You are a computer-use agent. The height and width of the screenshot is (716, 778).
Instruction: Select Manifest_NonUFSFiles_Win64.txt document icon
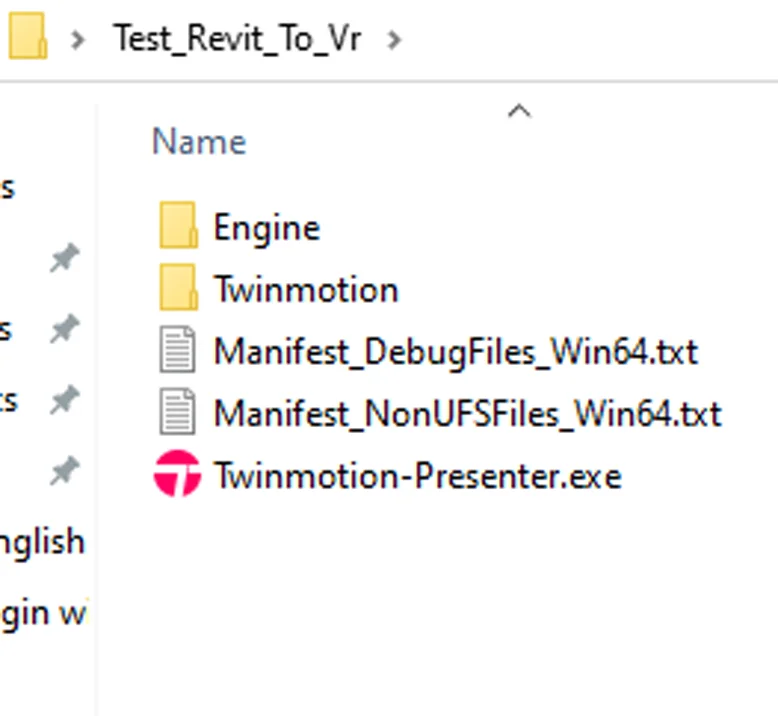[x=177, y=411]
